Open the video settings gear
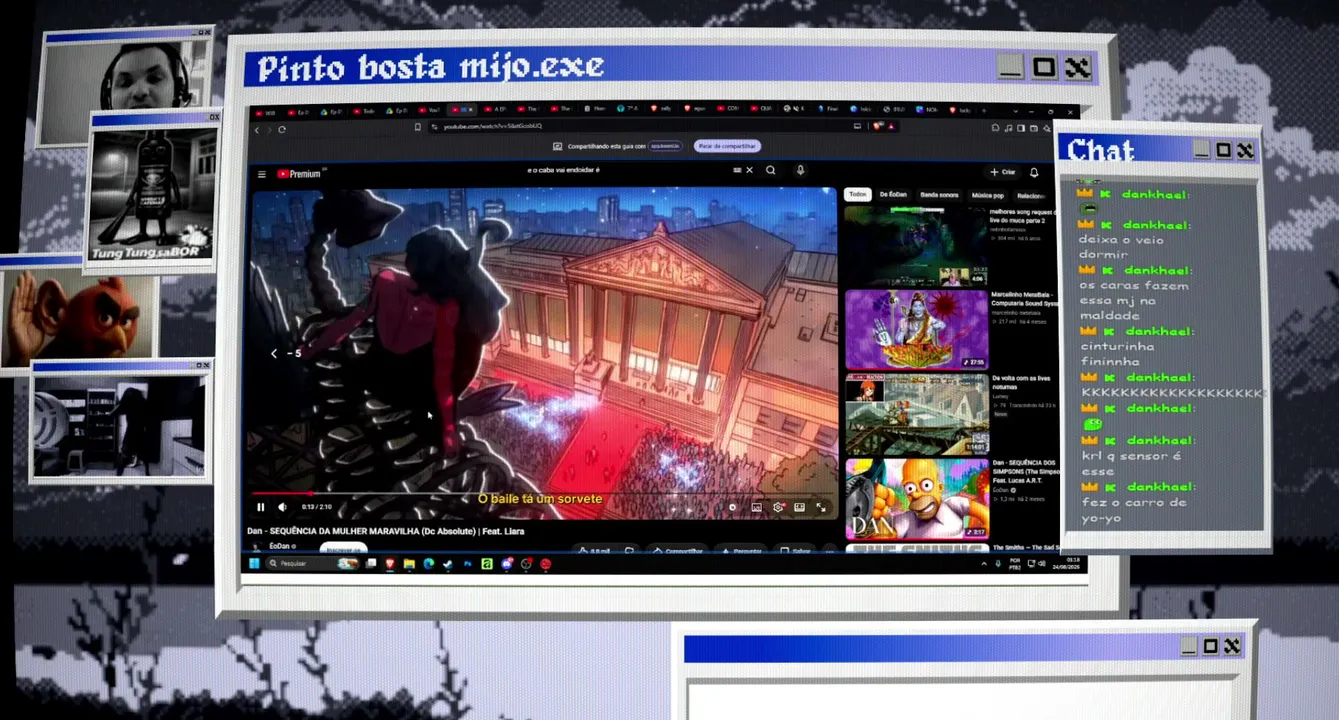This screenshot has width=1339, height=720. click(778, 507)
